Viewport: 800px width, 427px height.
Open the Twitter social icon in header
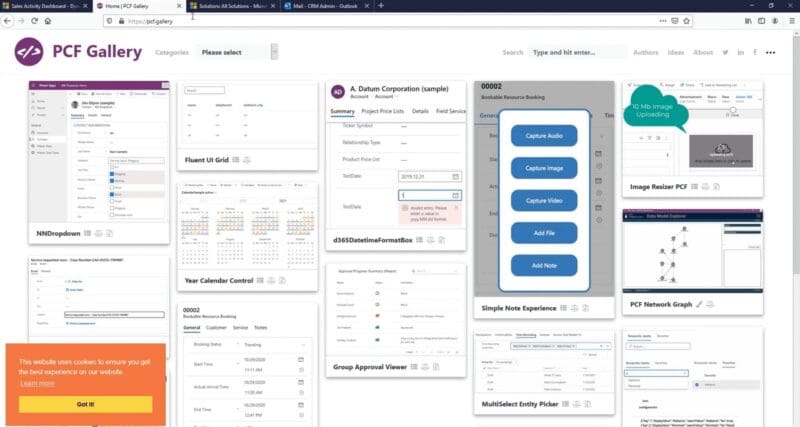[726, 52]
